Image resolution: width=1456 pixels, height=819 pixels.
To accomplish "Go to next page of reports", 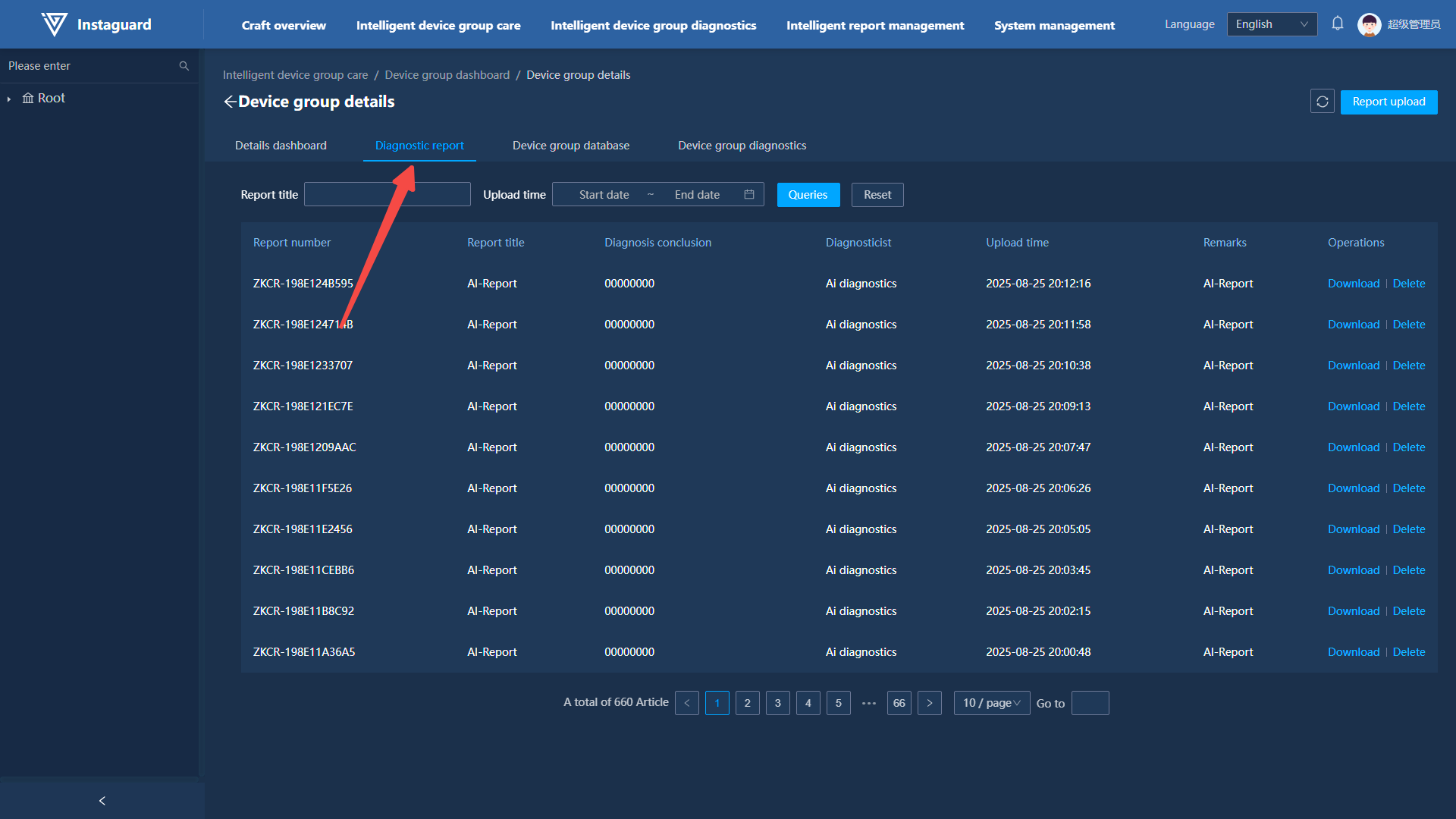I will coord(930,703).
